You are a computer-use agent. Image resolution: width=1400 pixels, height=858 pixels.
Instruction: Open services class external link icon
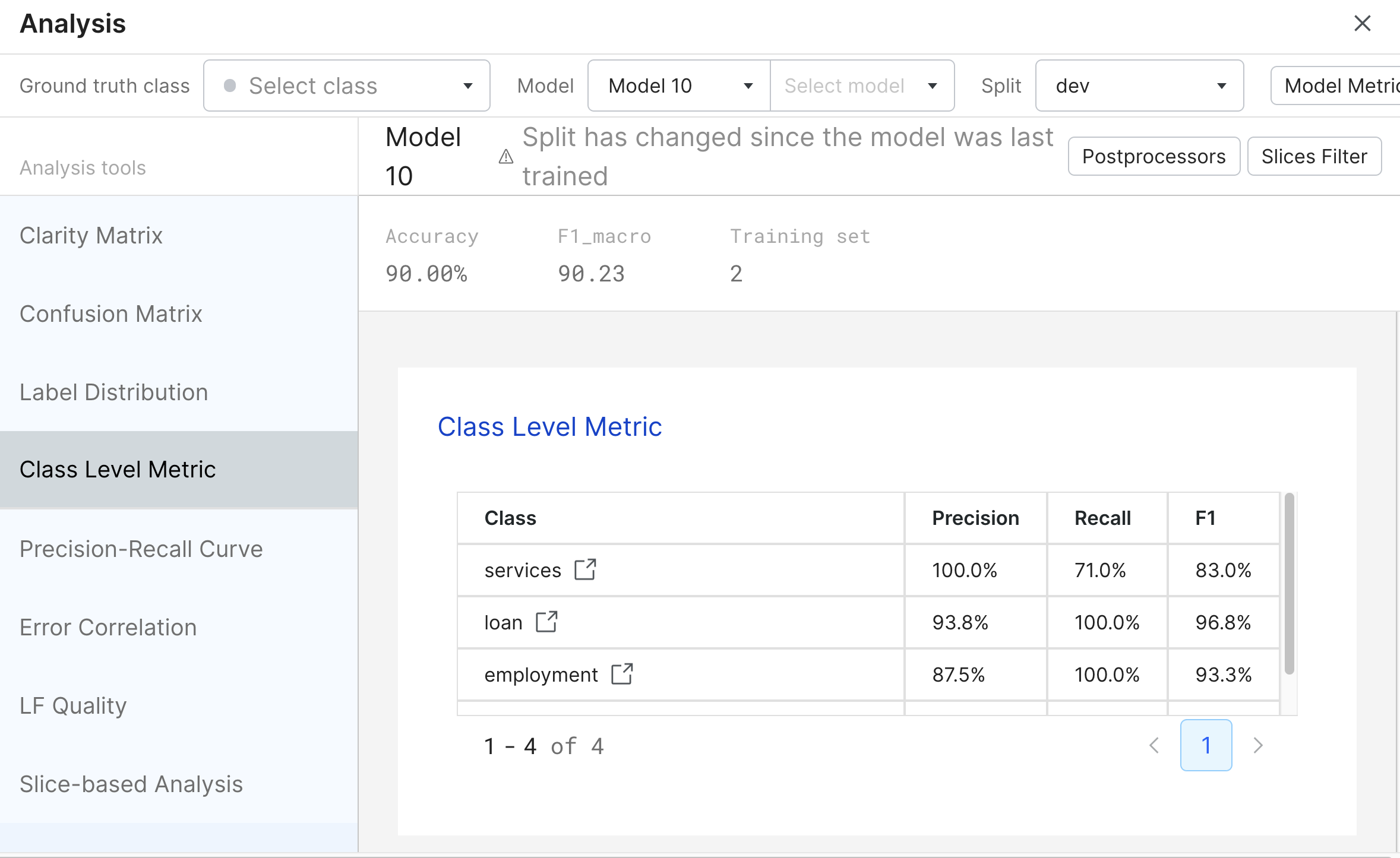[585, 569]
